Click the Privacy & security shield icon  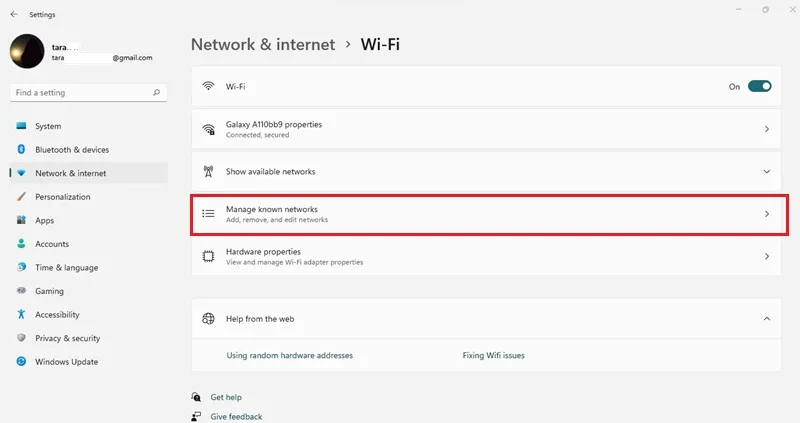21,338
